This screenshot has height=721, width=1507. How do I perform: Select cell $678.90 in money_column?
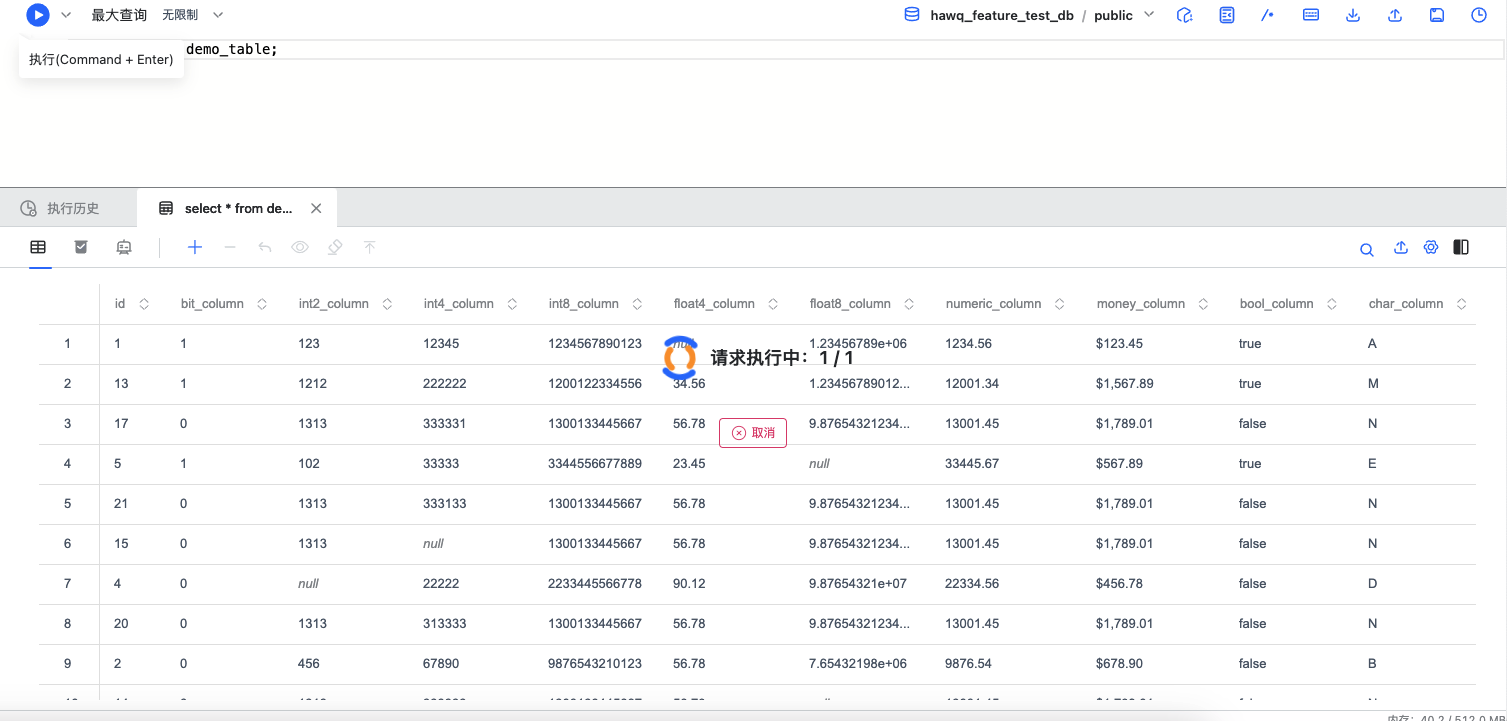tap(1119, 664)
